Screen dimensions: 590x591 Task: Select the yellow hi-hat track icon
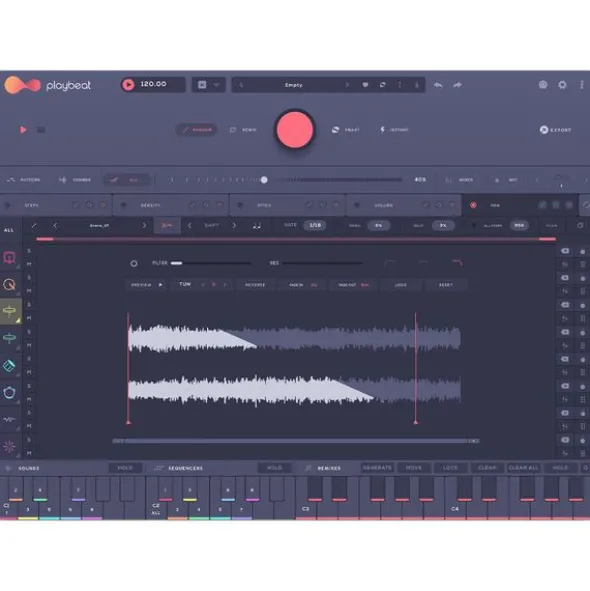click(x=10, y=311)
